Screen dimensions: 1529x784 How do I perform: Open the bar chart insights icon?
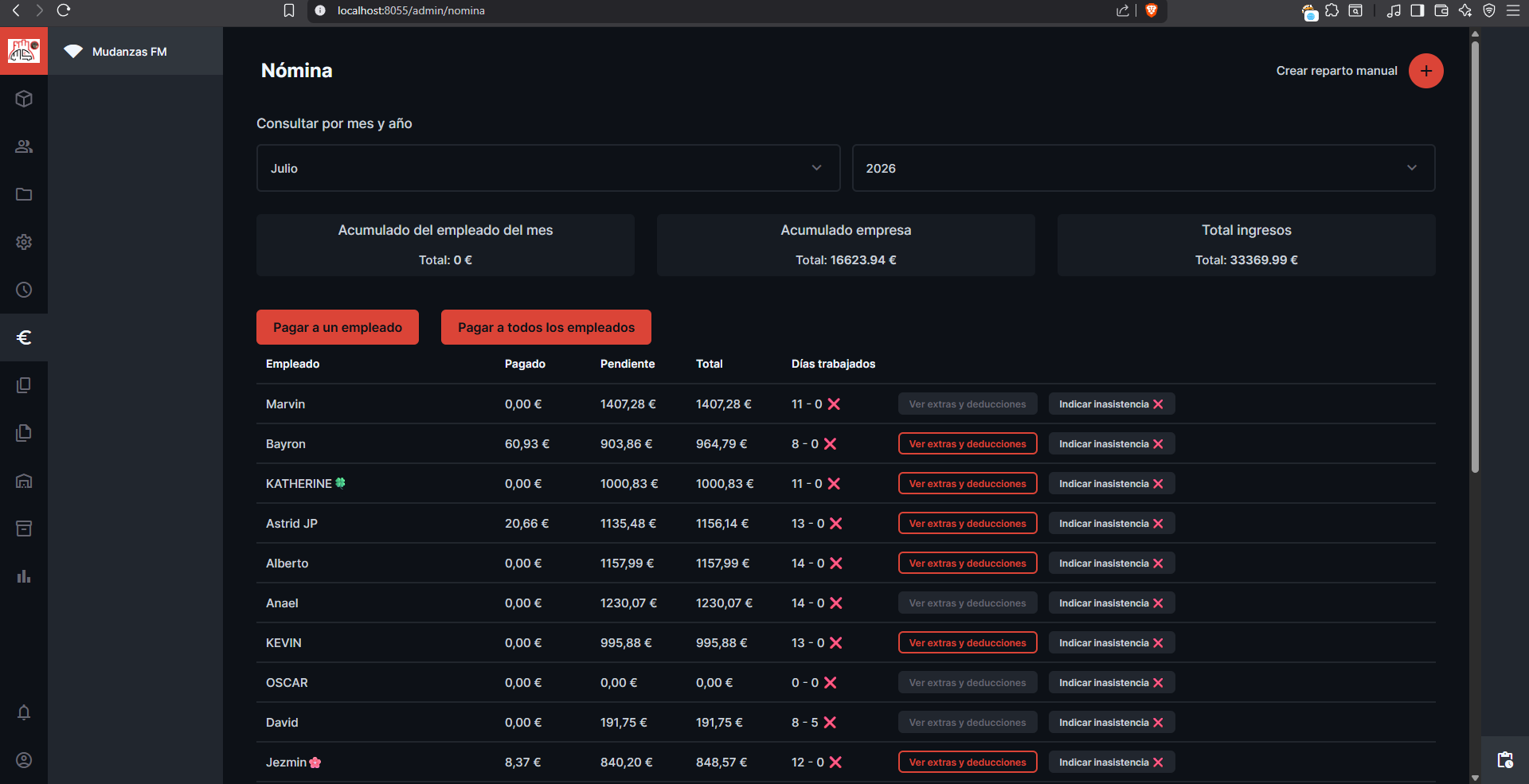pyautogui.click(x=24, y=576)
